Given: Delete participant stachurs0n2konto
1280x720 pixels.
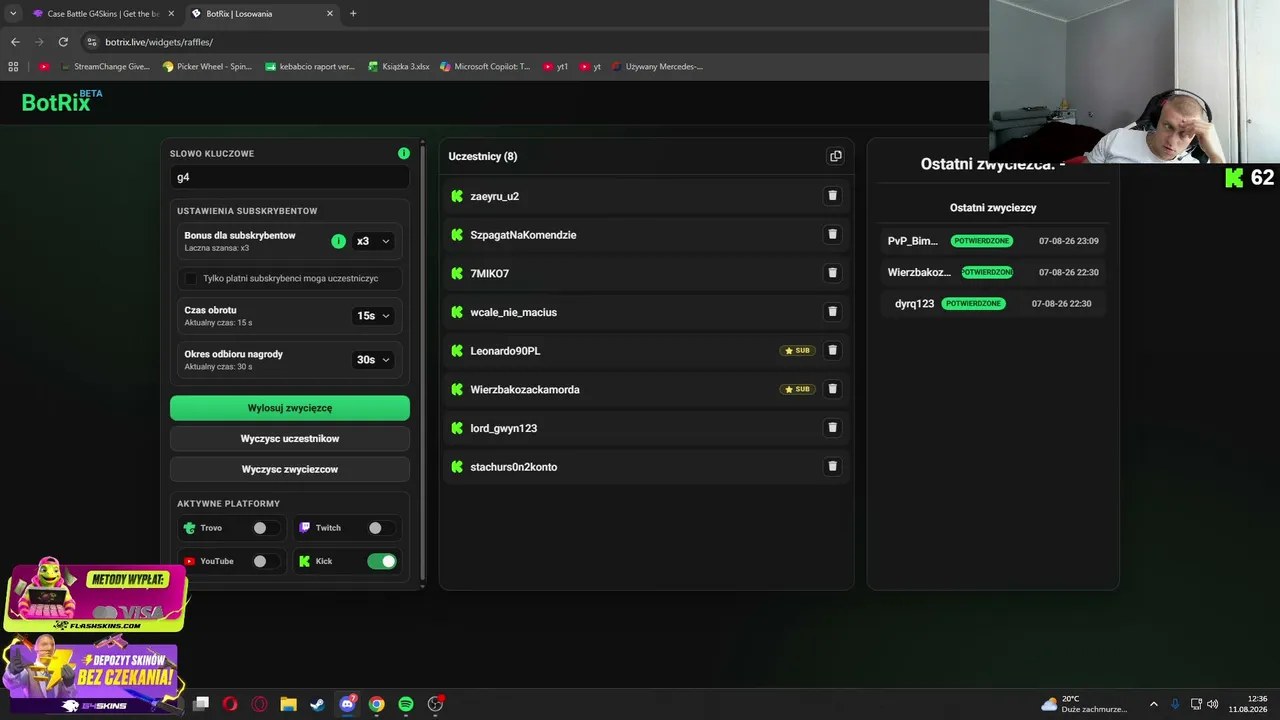Looking at the screenshot, I should point(832,466).
